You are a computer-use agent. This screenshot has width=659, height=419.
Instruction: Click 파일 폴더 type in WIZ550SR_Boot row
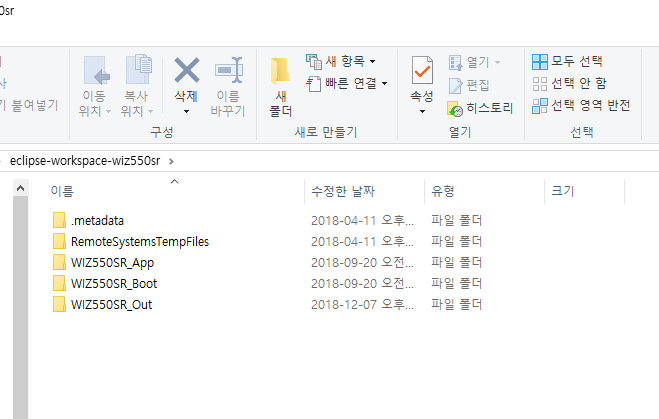[x=456, y=284]
